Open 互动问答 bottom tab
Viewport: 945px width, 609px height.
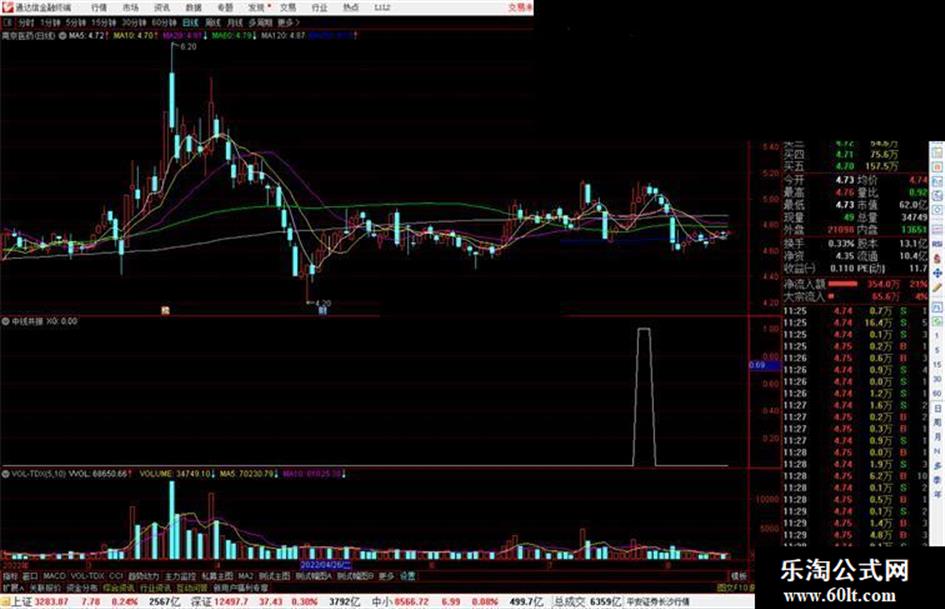point(192,587)
